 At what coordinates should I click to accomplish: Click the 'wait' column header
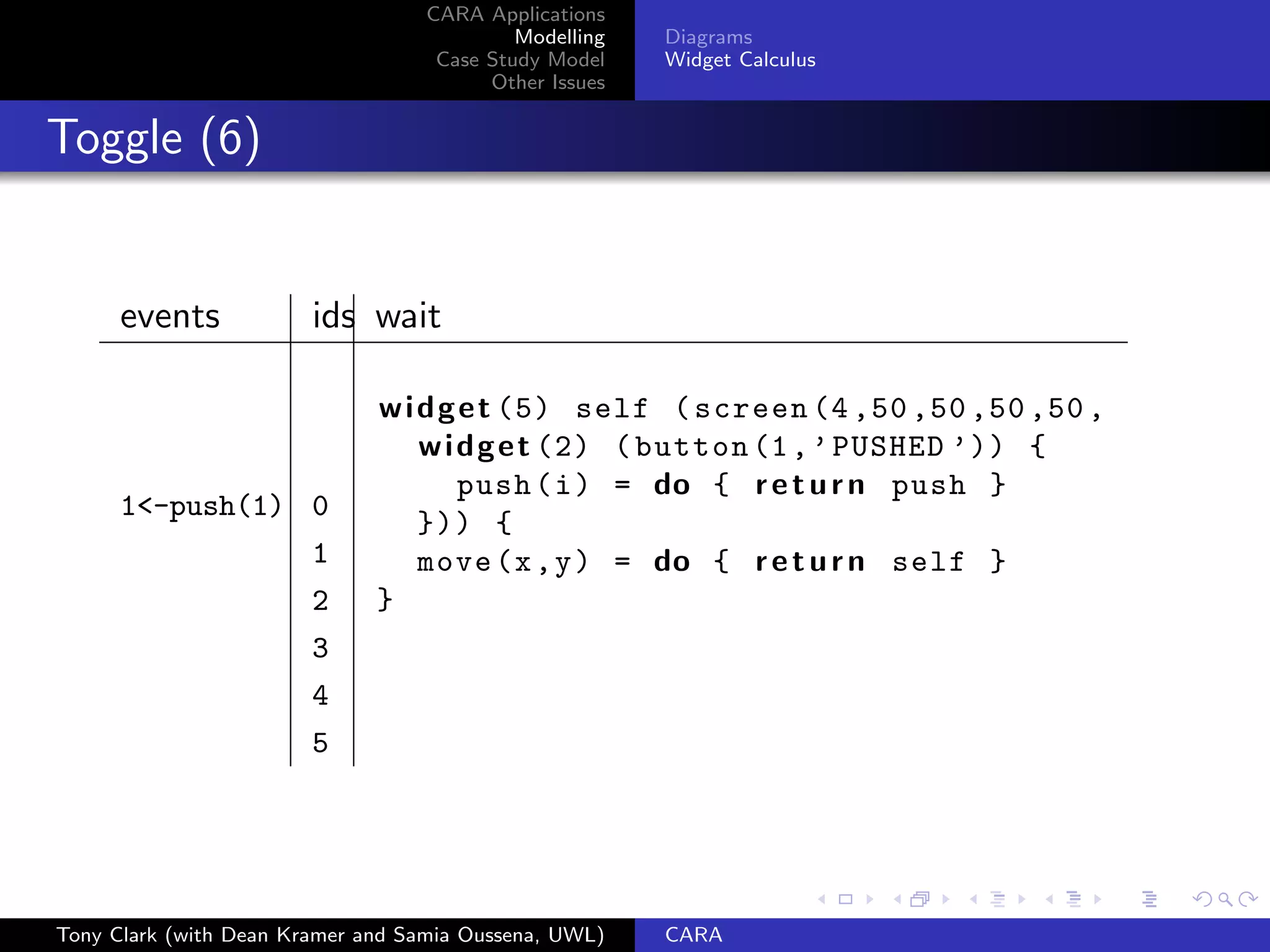tap(408, 316)
